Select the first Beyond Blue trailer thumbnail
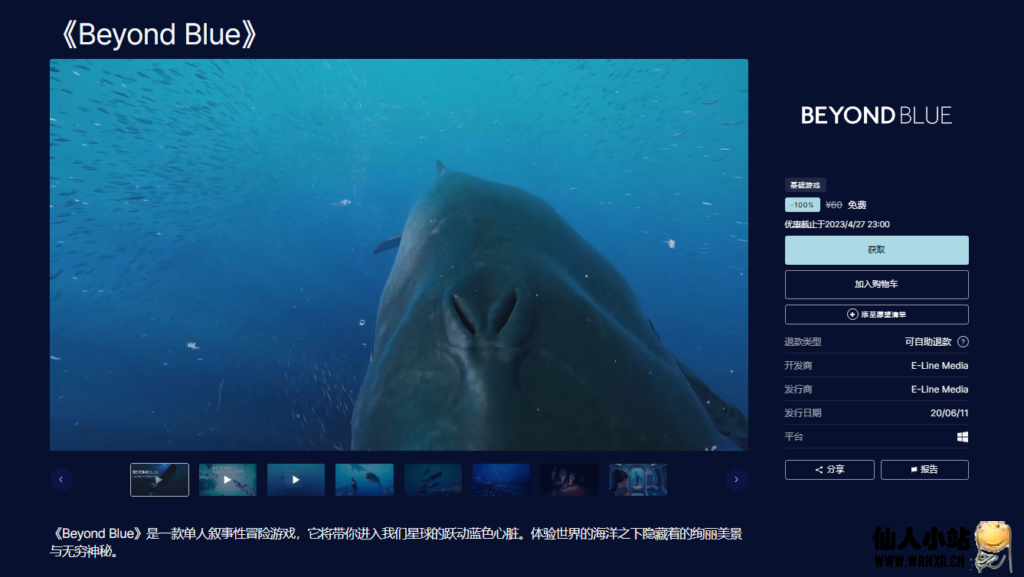Image resolution: width=1024 pixels, height=577 pixels. coord(160,480)
